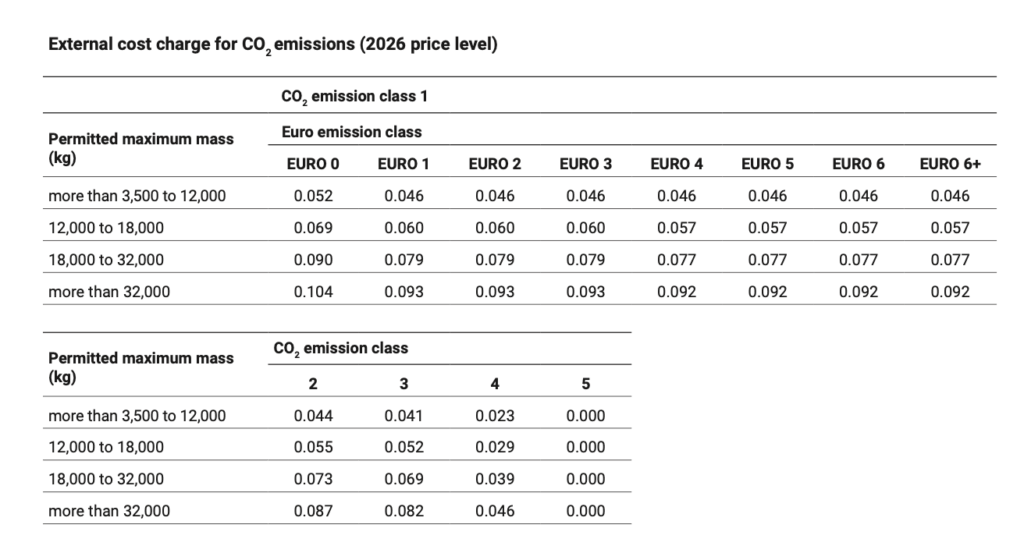Viewport: 1024px width, 546px height.
Task: Click the 0.090 value cell
Action: [x=313, y=260]
